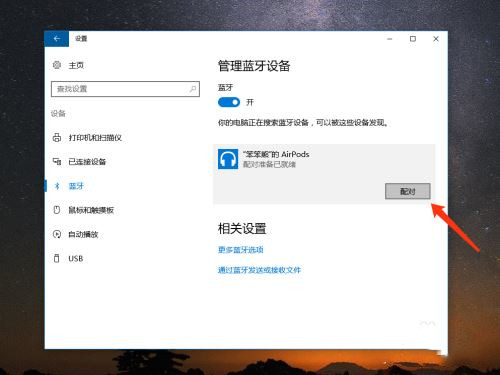The width and height of the screenshot is (500, 375).
Task: Click the 配对 pair button
Action: click(x=408, y=191)
